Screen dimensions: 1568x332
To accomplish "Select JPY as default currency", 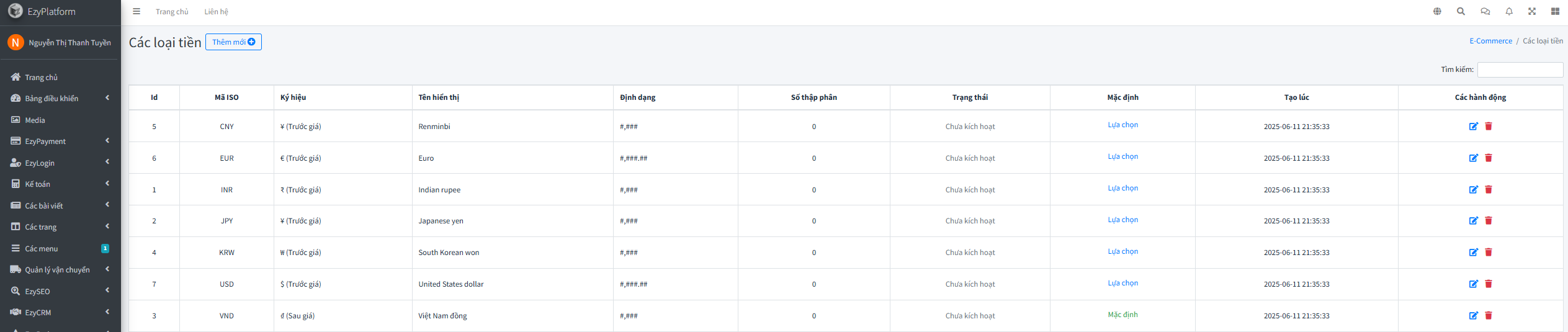I will 1122,220.
